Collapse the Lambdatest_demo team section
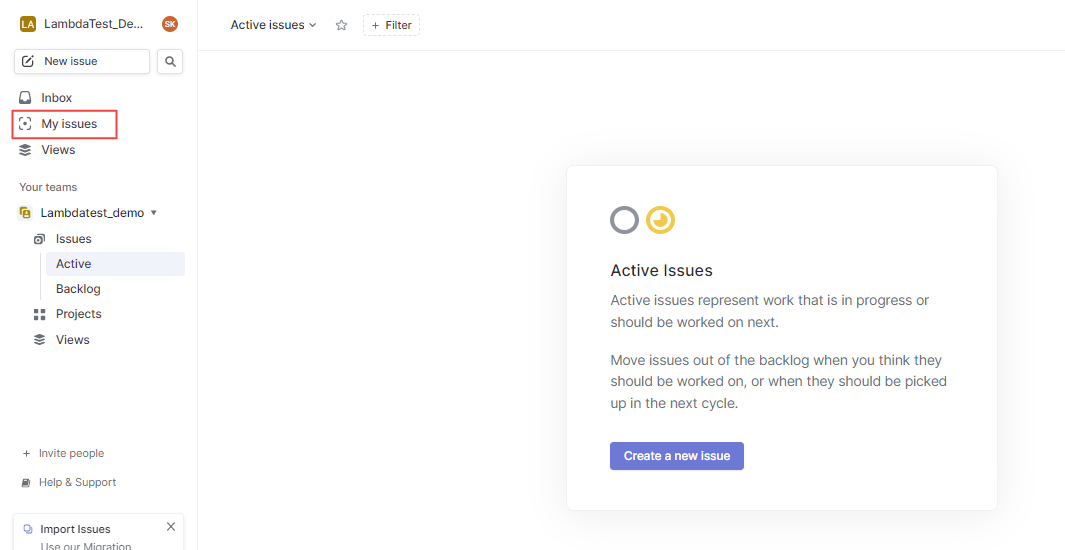 [153, 213]
